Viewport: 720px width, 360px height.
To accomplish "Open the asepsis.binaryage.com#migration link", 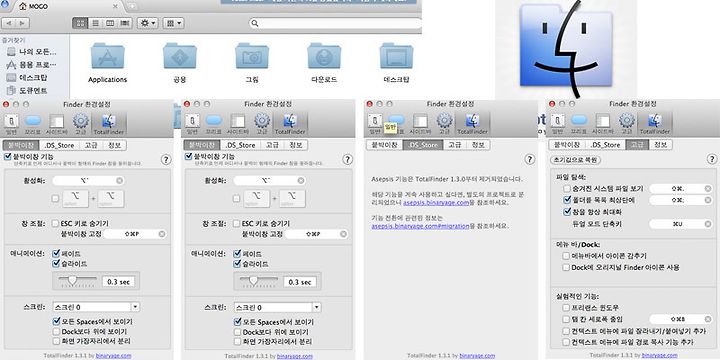I will (420, 226).
